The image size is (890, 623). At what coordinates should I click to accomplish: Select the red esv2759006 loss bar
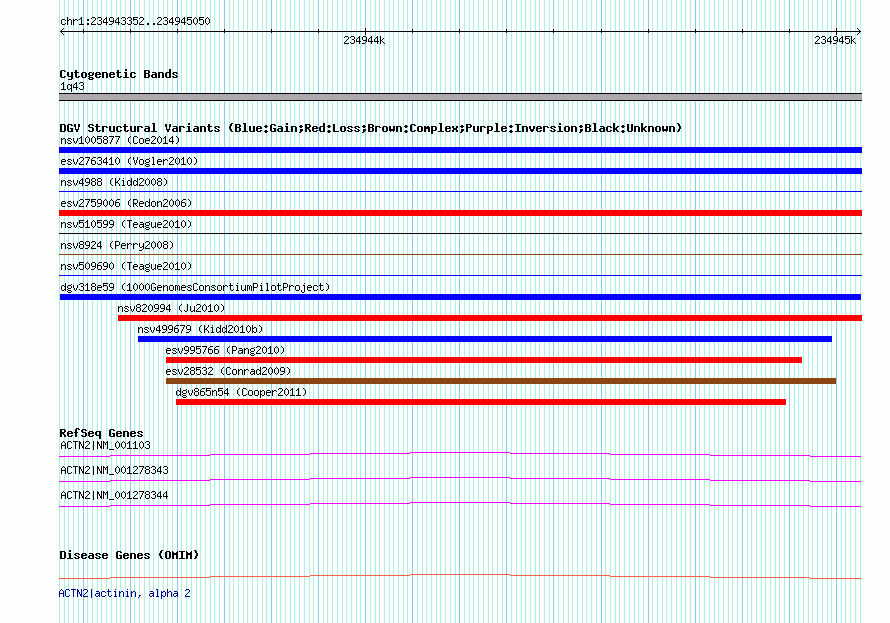(x=460, y=213)
